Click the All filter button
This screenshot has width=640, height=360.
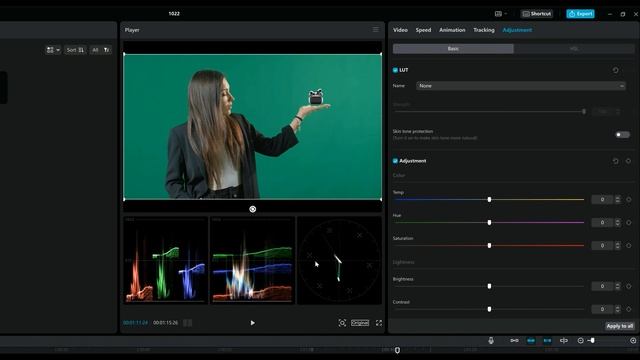click(x=95, y=50)
